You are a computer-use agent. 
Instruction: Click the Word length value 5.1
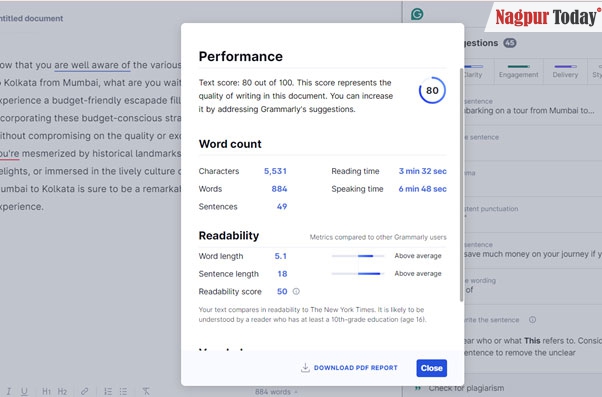tap(281, 256)
